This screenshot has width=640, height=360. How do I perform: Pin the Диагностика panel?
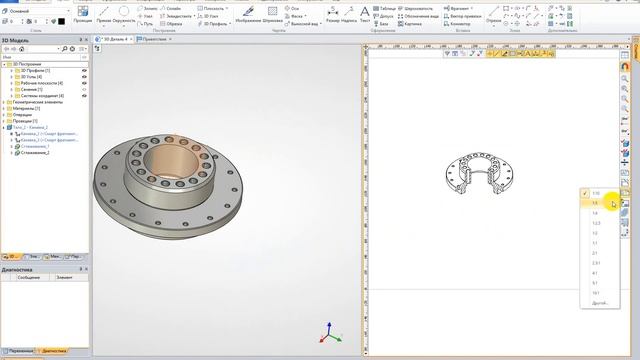click(x=80, y=269)
